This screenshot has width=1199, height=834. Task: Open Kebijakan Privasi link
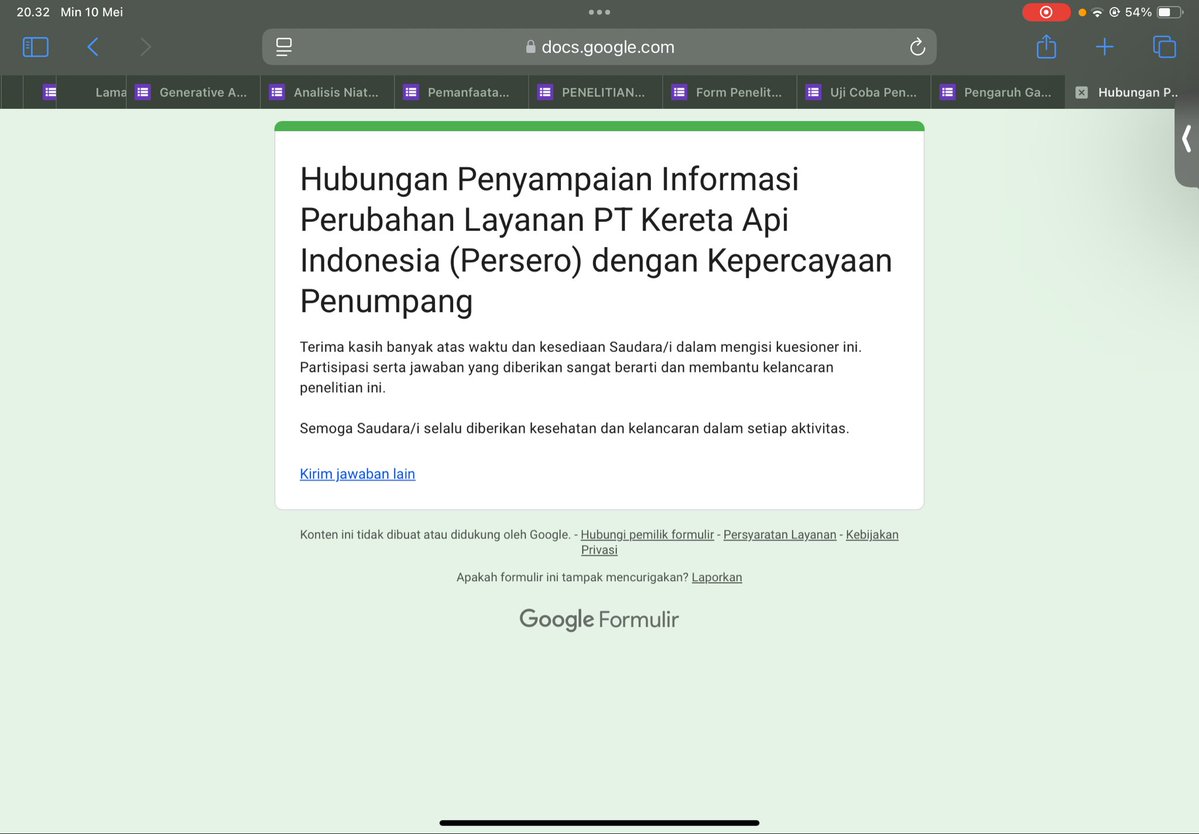tap(739, 542)
